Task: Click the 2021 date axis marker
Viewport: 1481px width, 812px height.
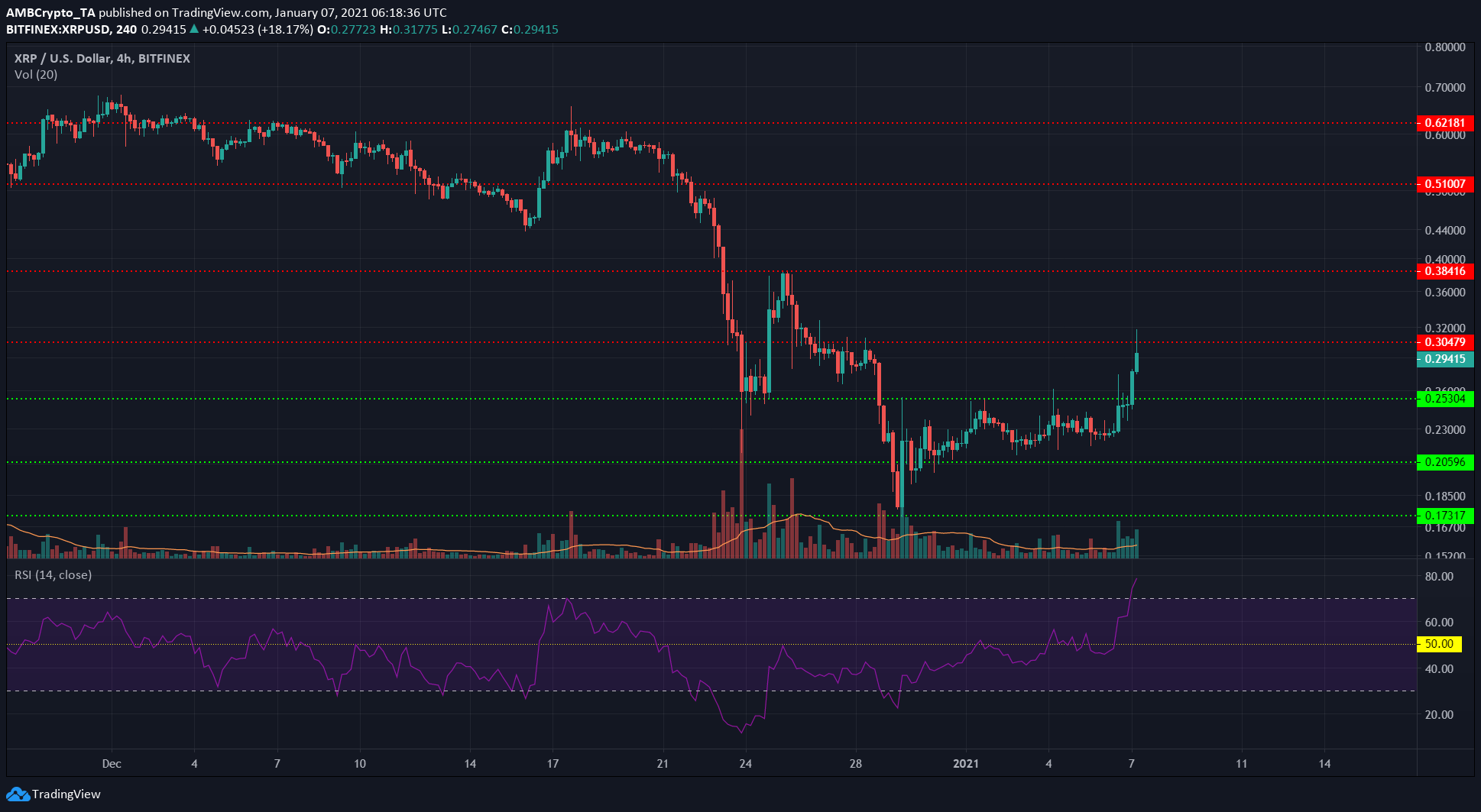Action: [966, 763]
